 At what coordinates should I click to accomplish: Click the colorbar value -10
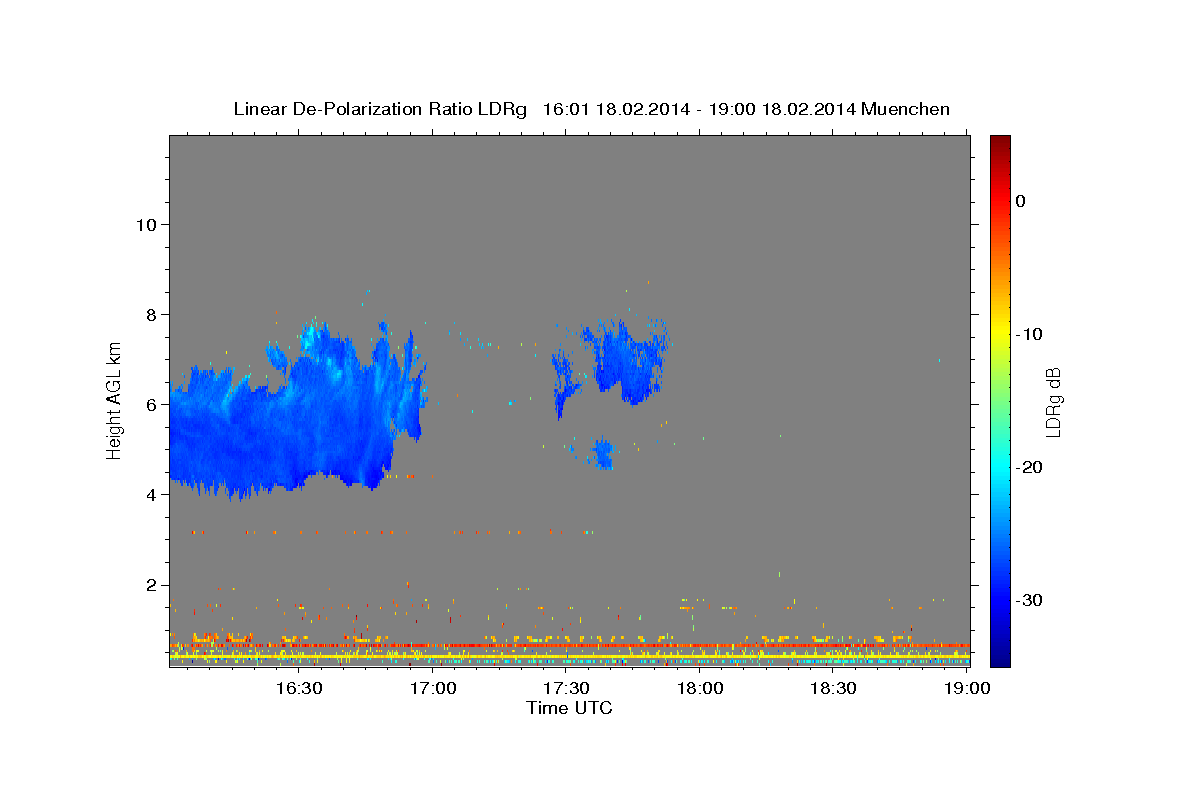click(x=1030, y=334)
